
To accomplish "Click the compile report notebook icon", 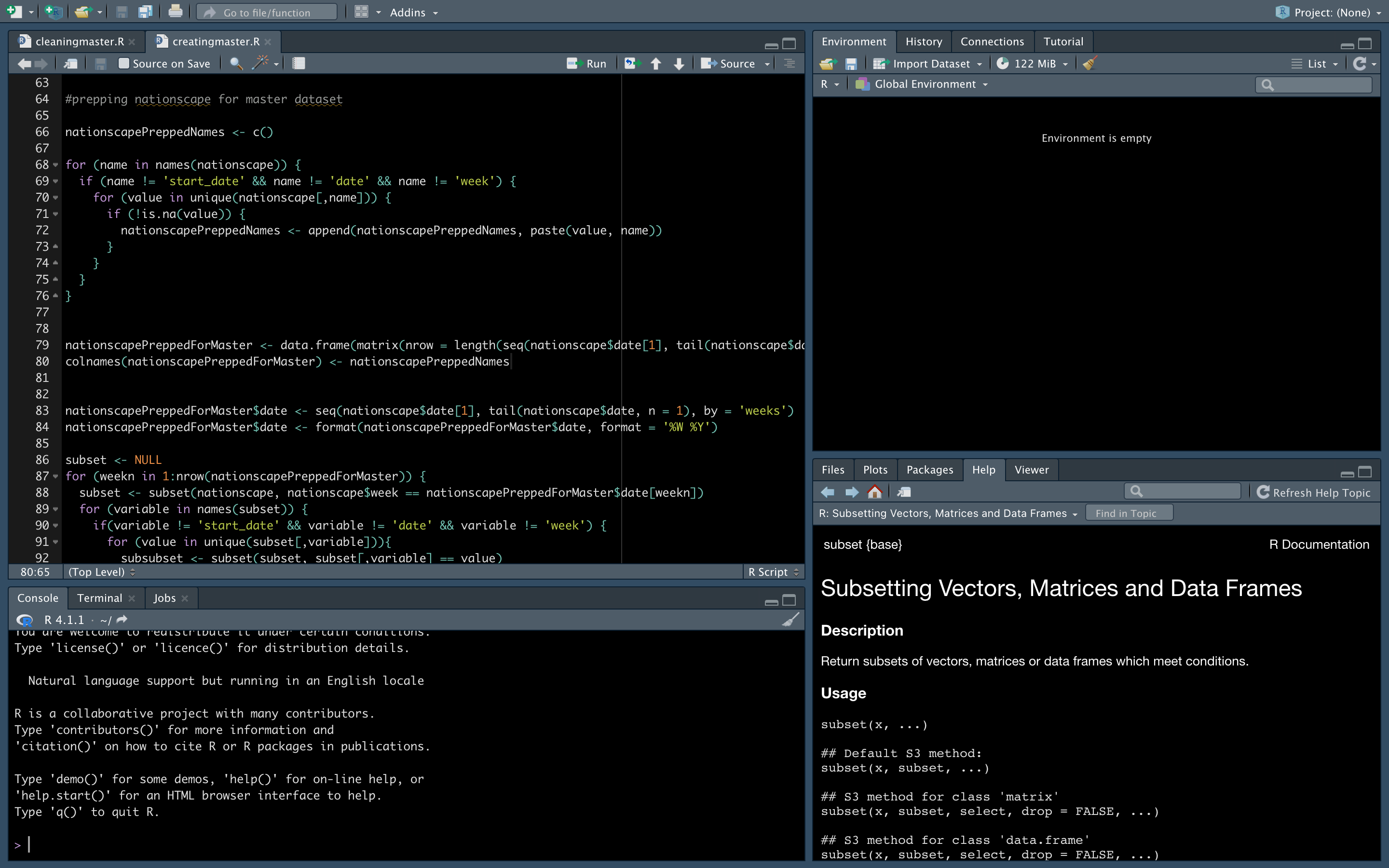I will click(299, 63).
